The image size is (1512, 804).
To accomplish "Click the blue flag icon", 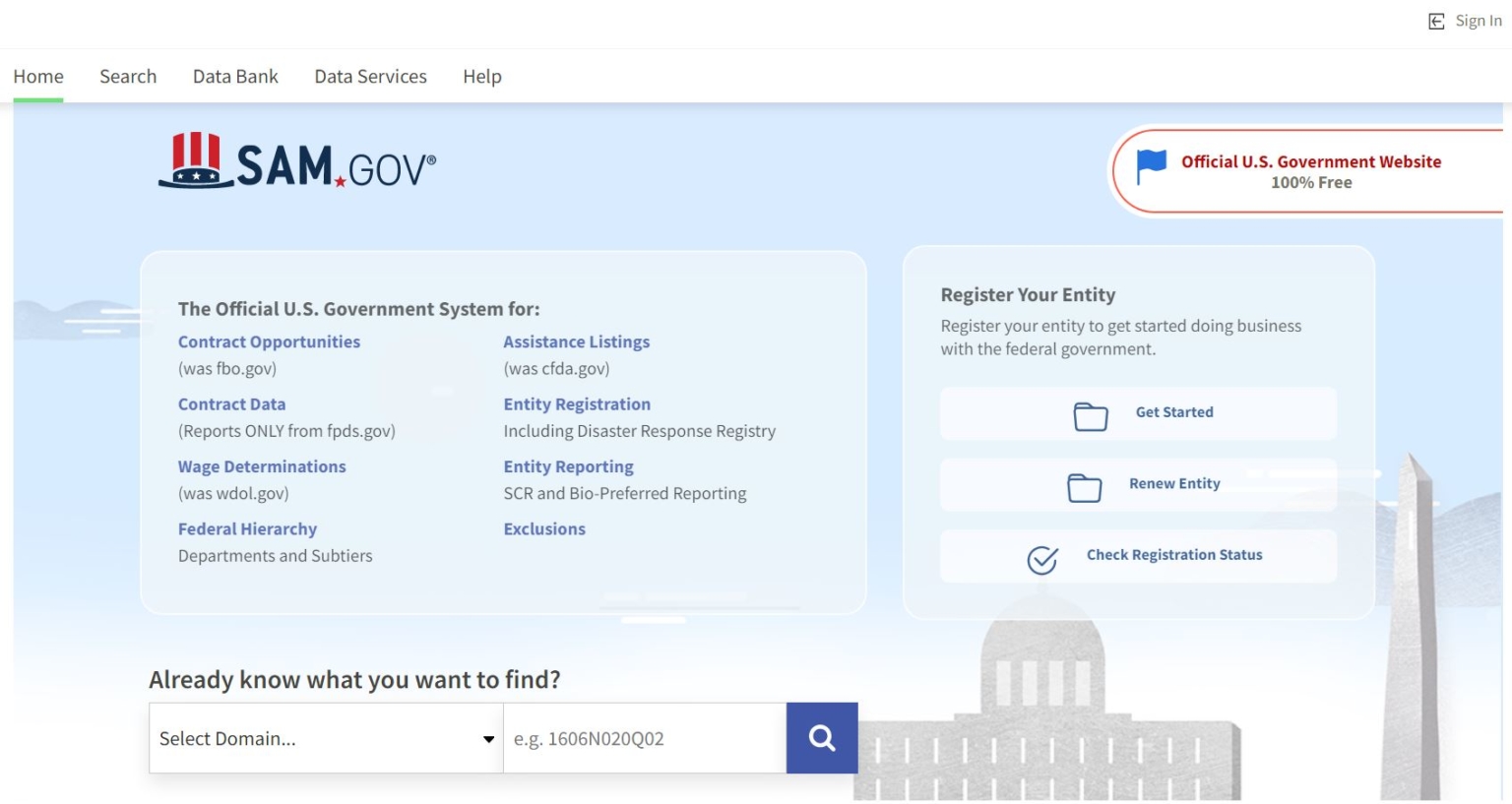I will click(x=1151, y=166).
